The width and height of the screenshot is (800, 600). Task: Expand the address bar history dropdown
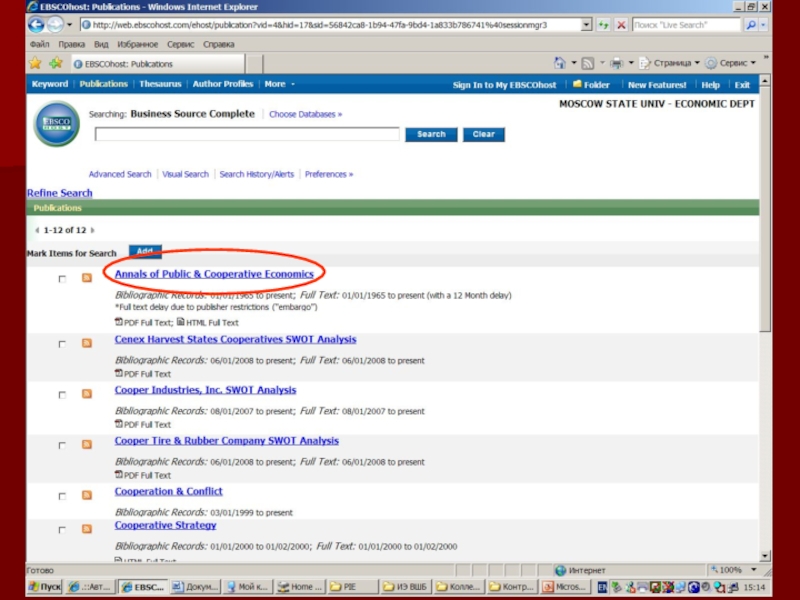[x=586, y=24]
